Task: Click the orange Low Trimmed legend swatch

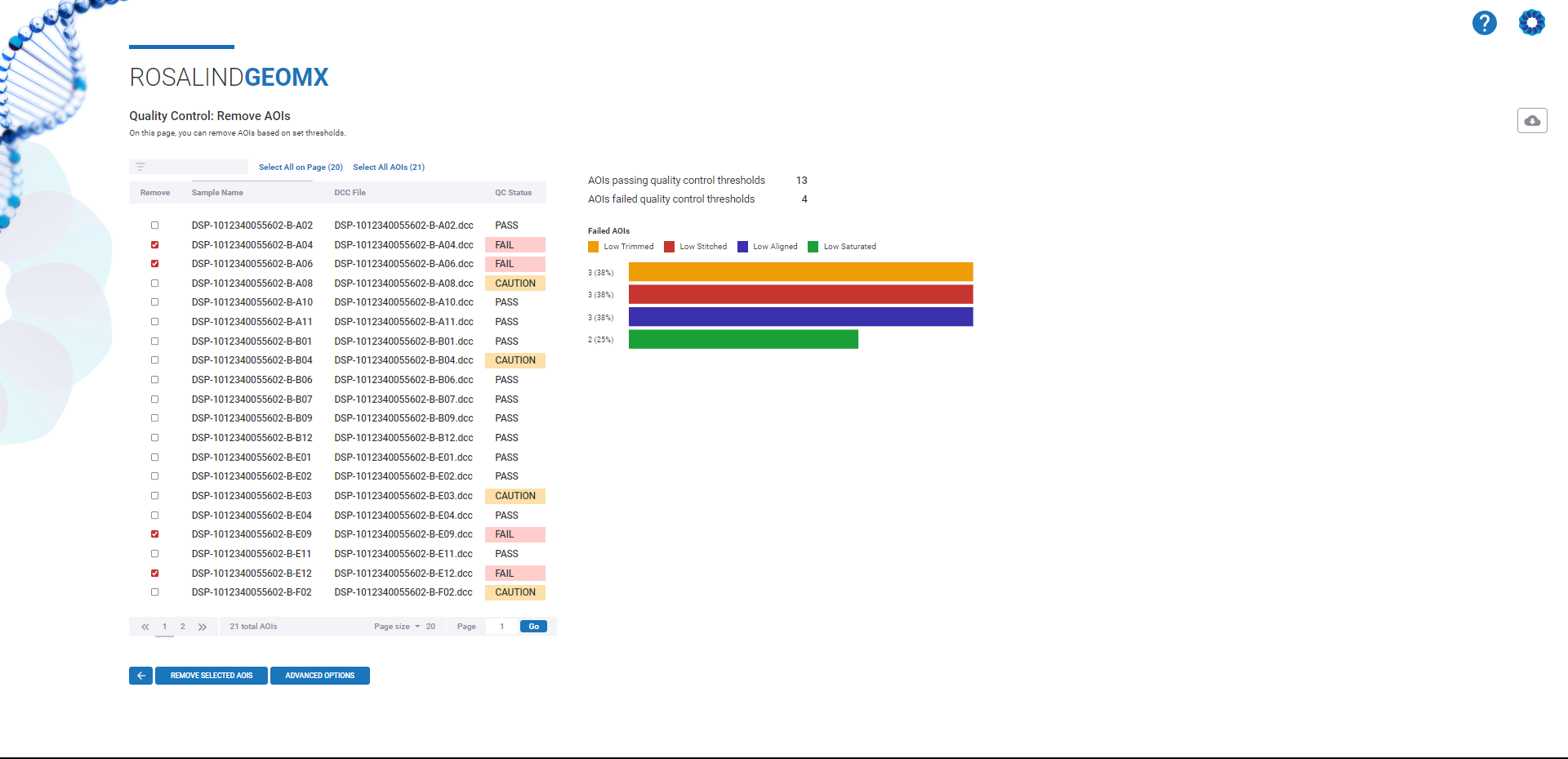Action: pyautogui.click(x=593, y=247)
